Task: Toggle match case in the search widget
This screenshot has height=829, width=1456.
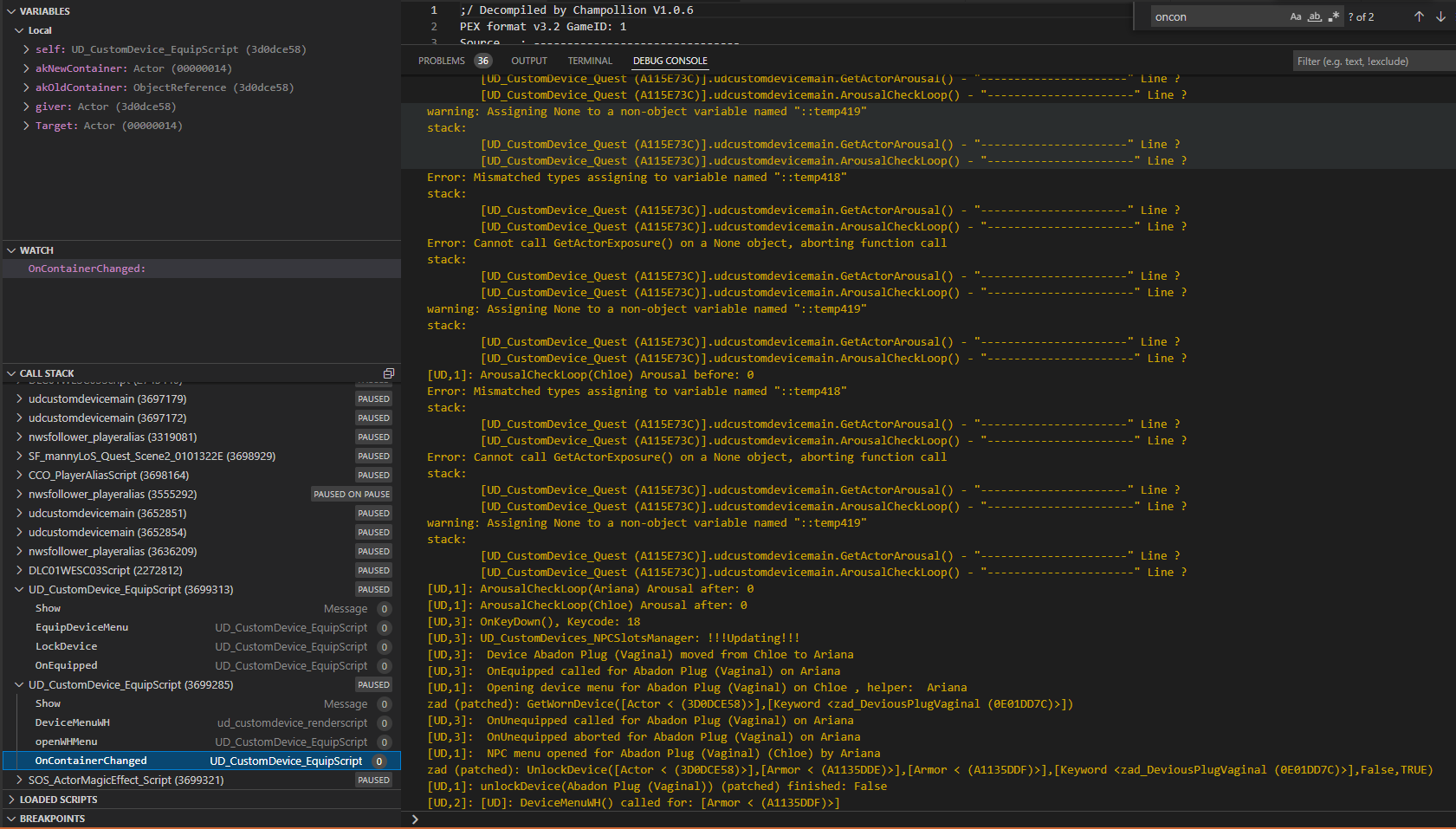Action: point(1296,16)
